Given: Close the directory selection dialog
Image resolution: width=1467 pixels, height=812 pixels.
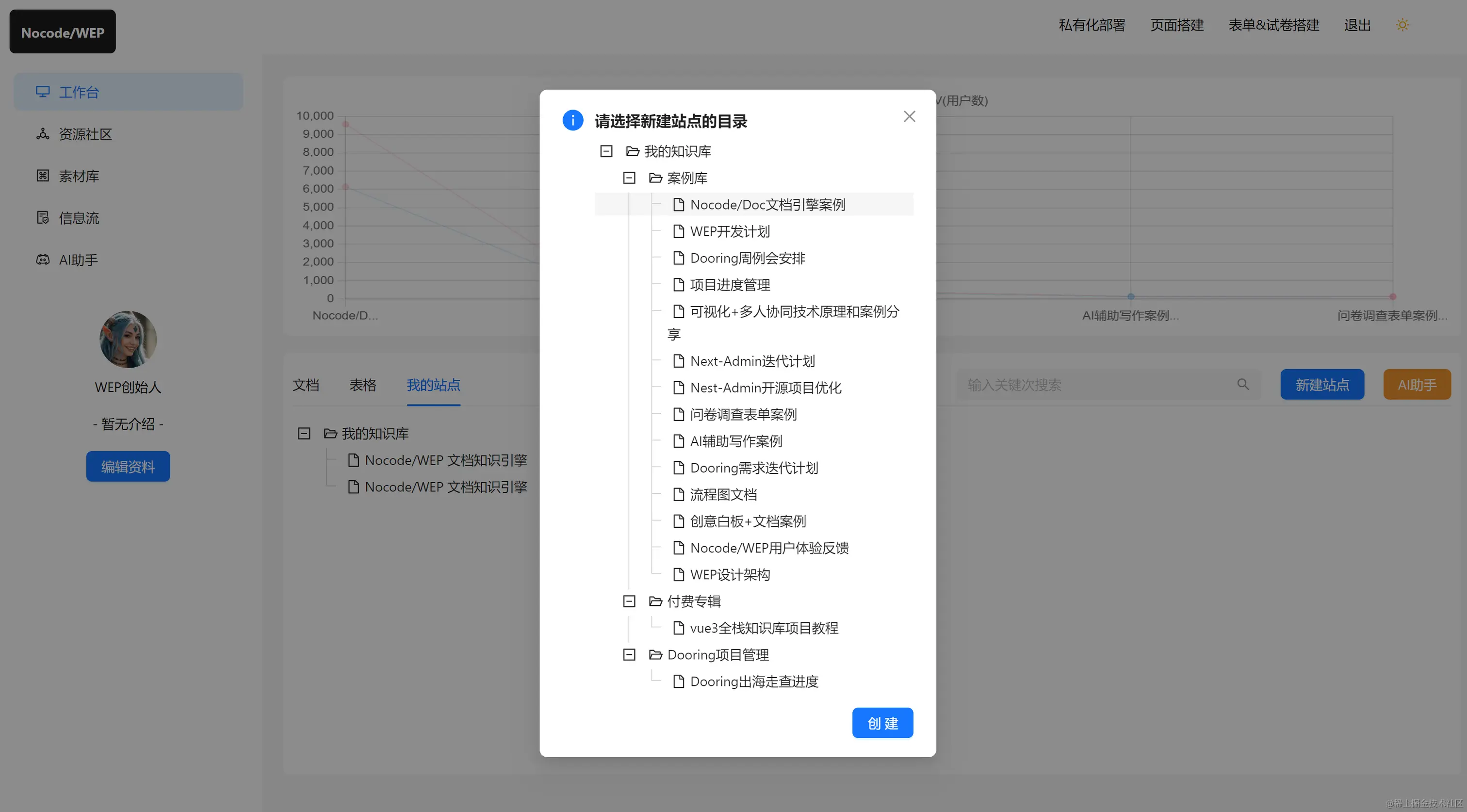Looking at the screenshot, I should [x=910, y=117].
